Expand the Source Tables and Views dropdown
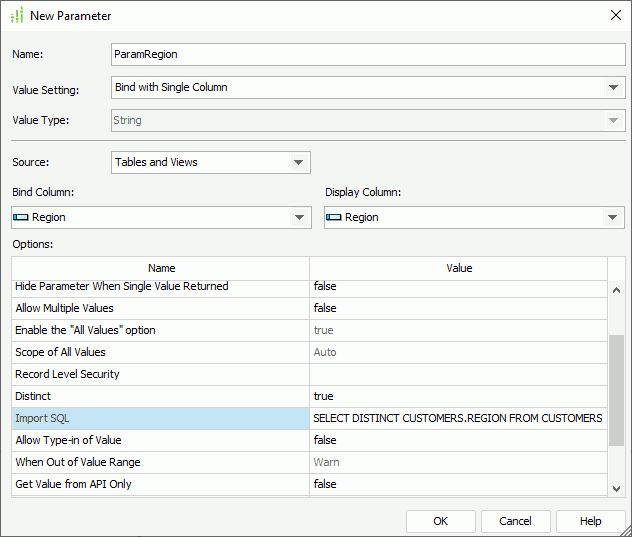Screen dimensions: 632x537 pyautogui.click(x=298, y=162)
